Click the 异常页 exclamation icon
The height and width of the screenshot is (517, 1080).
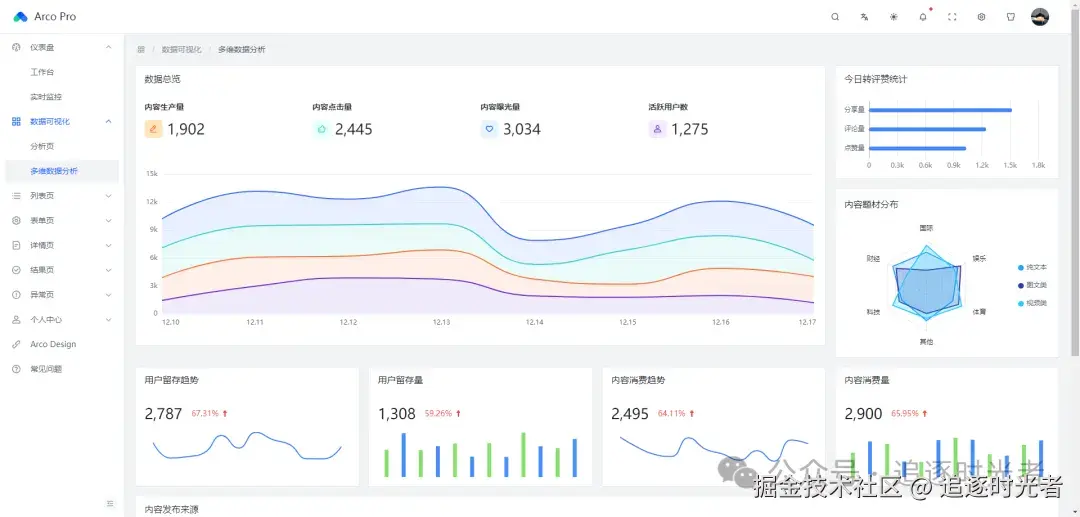click(x=17, y=295)
